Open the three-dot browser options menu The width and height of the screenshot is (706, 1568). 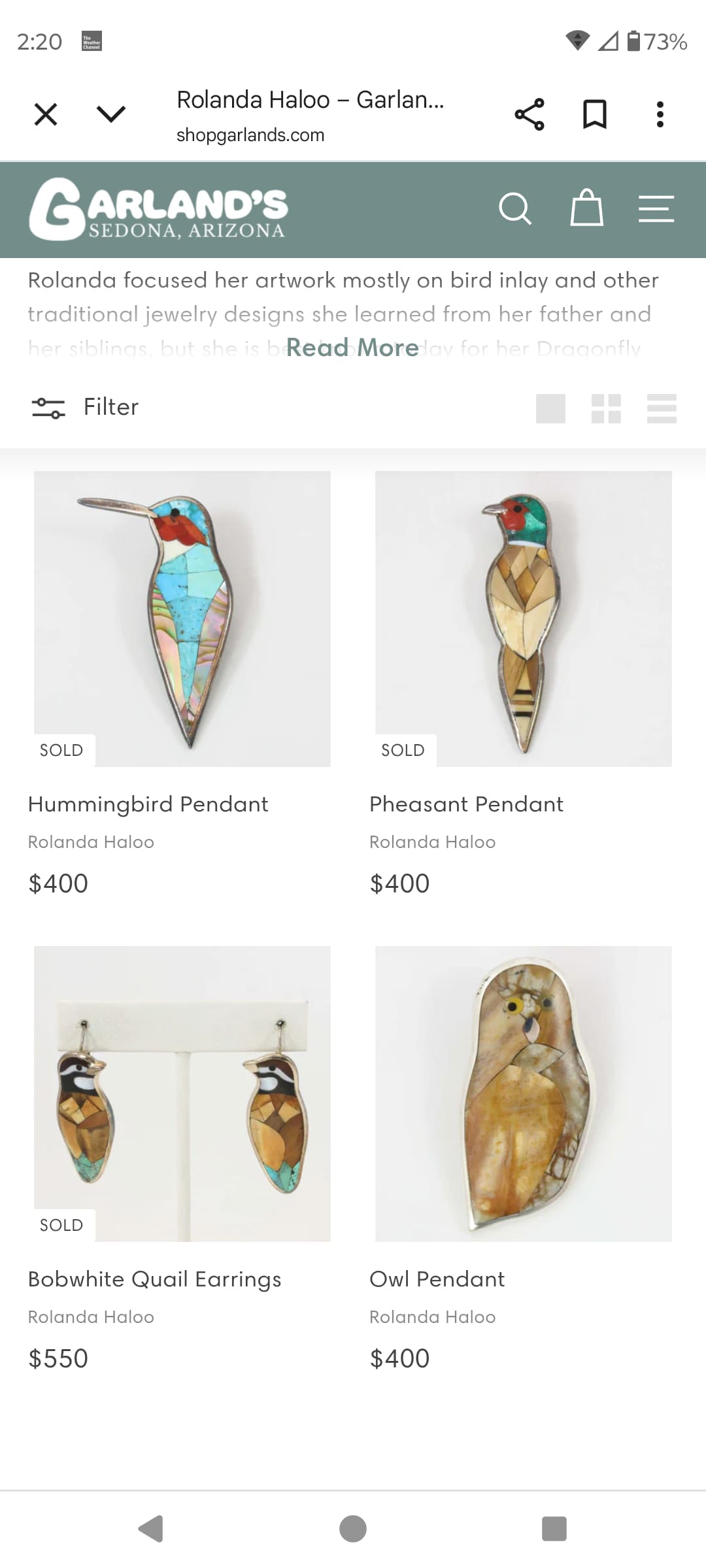click(660, 114)
